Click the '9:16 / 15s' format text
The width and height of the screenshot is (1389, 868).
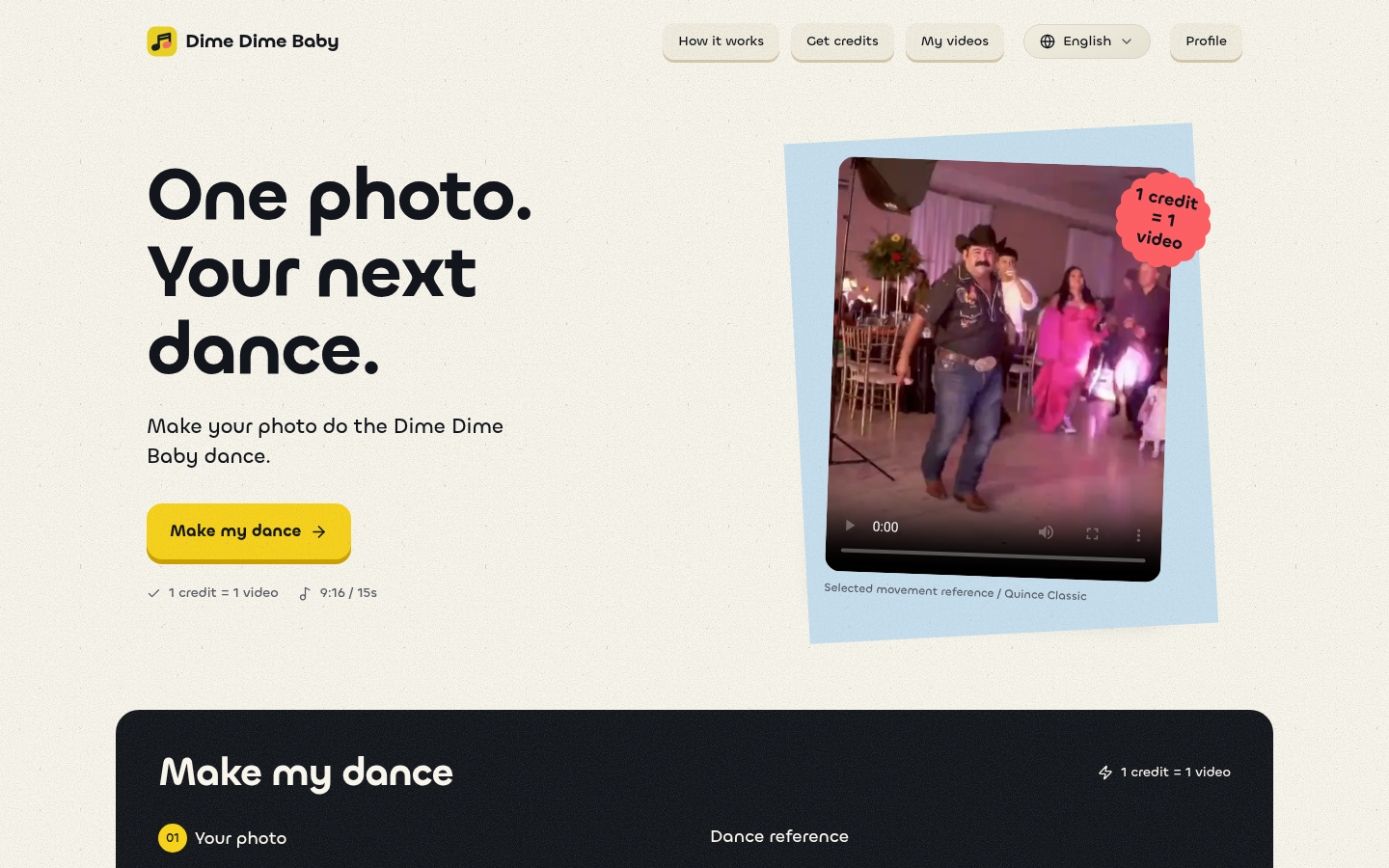tap(348, 593)
